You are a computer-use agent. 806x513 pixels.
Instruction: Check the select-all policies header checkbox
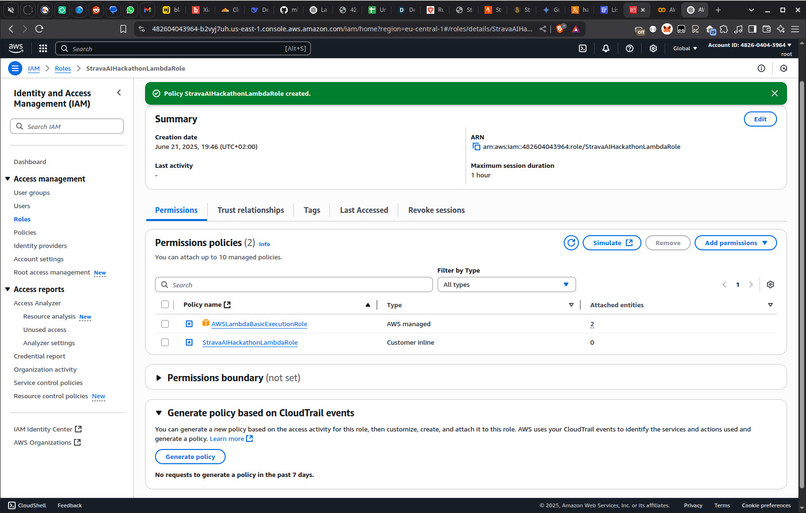pos(164,304)
